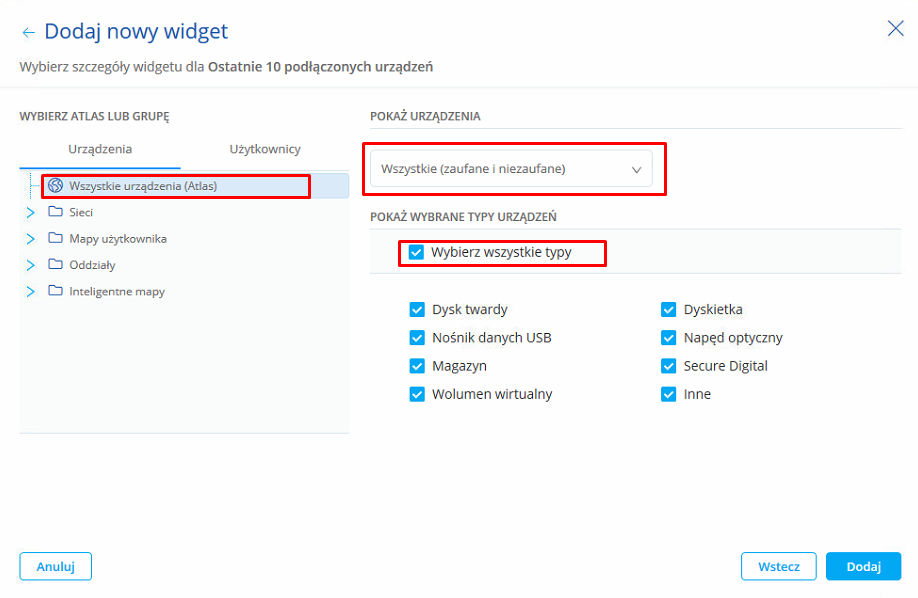The height and width of the screenshot is (598, 918).
Task: Click the Oddziały folder icon
Action: [56, 265]
